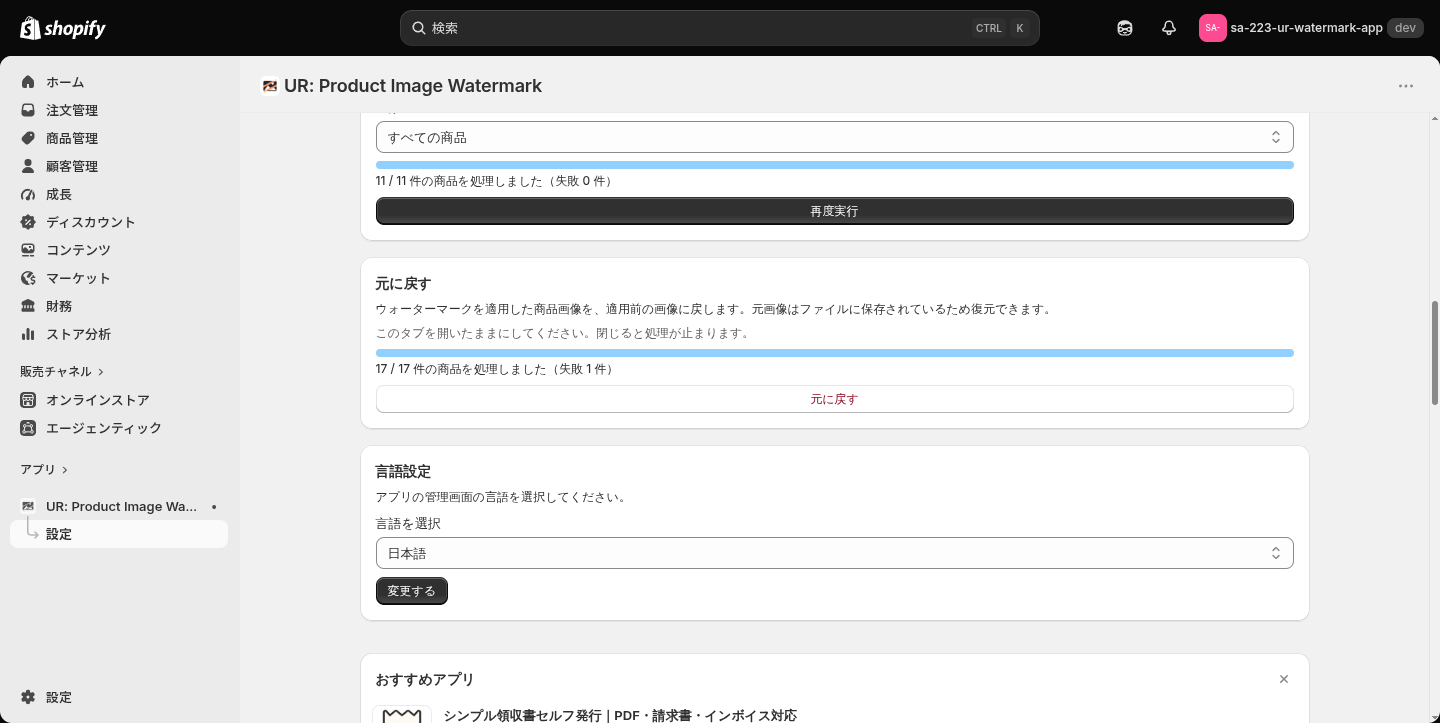Click the SA- store avatar
This screenshot has width=1440, height=723.
pos(1212,28)
